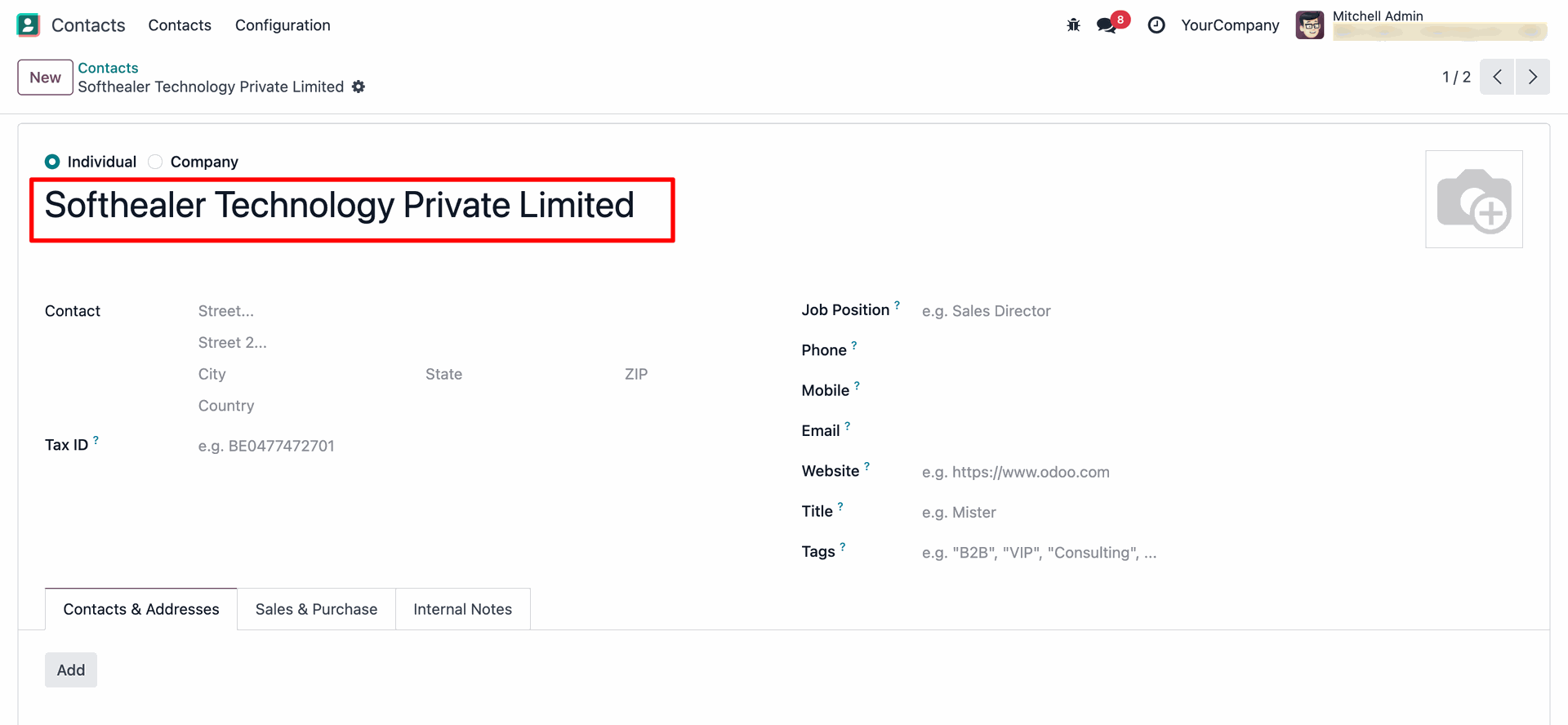Switch to the Internal Notes tab
The width and height of the screenshot is (1568, 725).
click(x=462, y=609)
